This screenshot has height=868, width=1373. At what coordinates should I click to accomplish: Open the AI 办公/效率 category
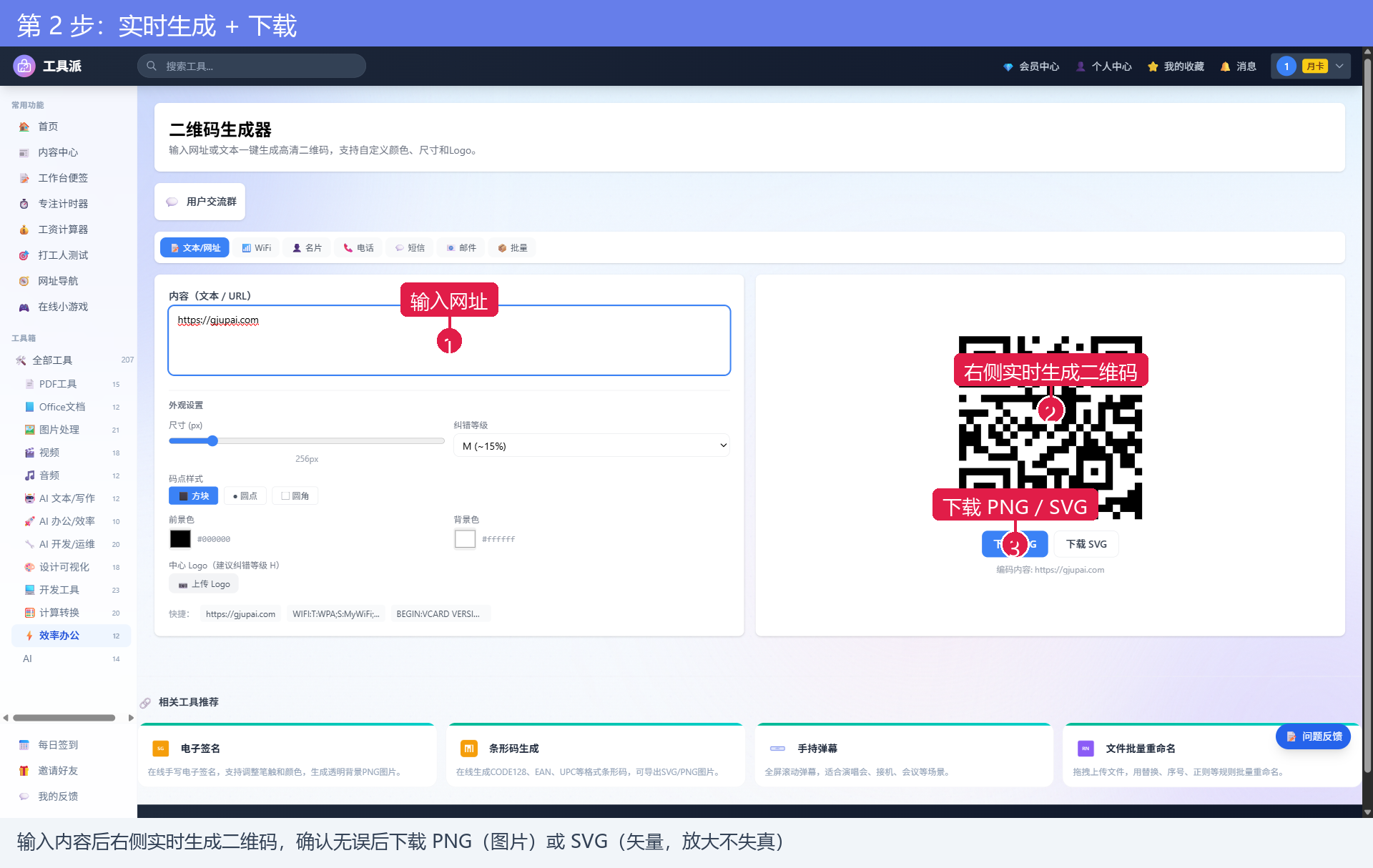(x=72, y=521)
